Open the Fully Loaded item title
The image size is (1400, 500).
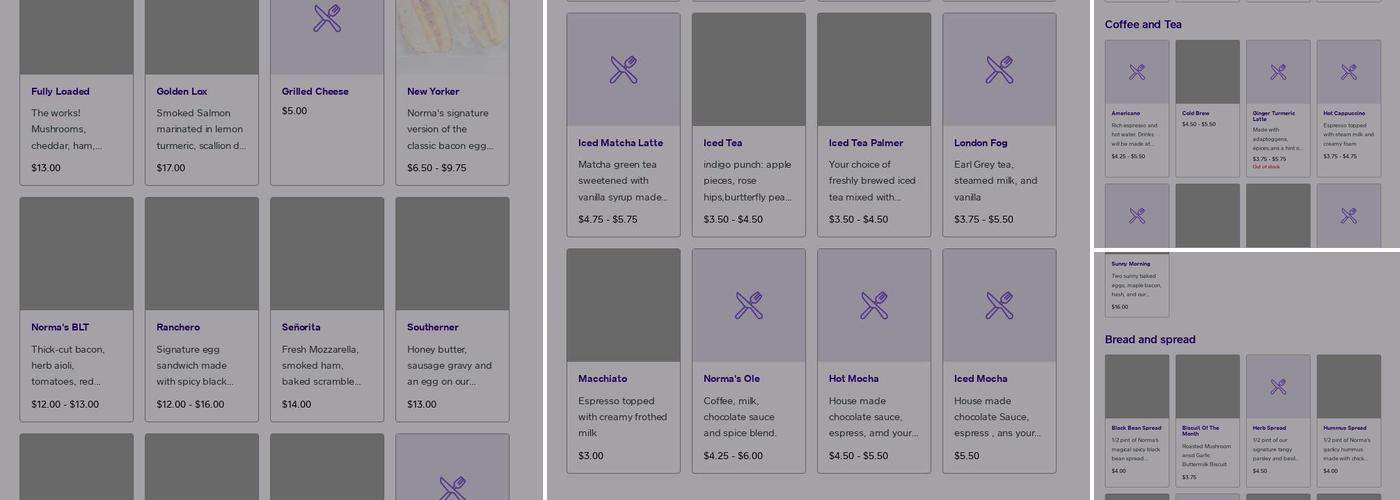[60, 91]
